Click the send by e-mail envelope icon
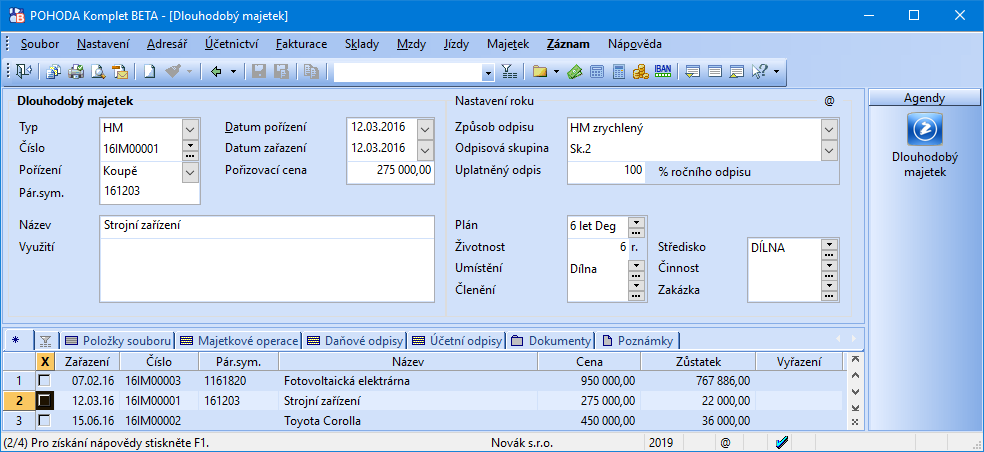984x452 pixels. click(x=120, y=72)
